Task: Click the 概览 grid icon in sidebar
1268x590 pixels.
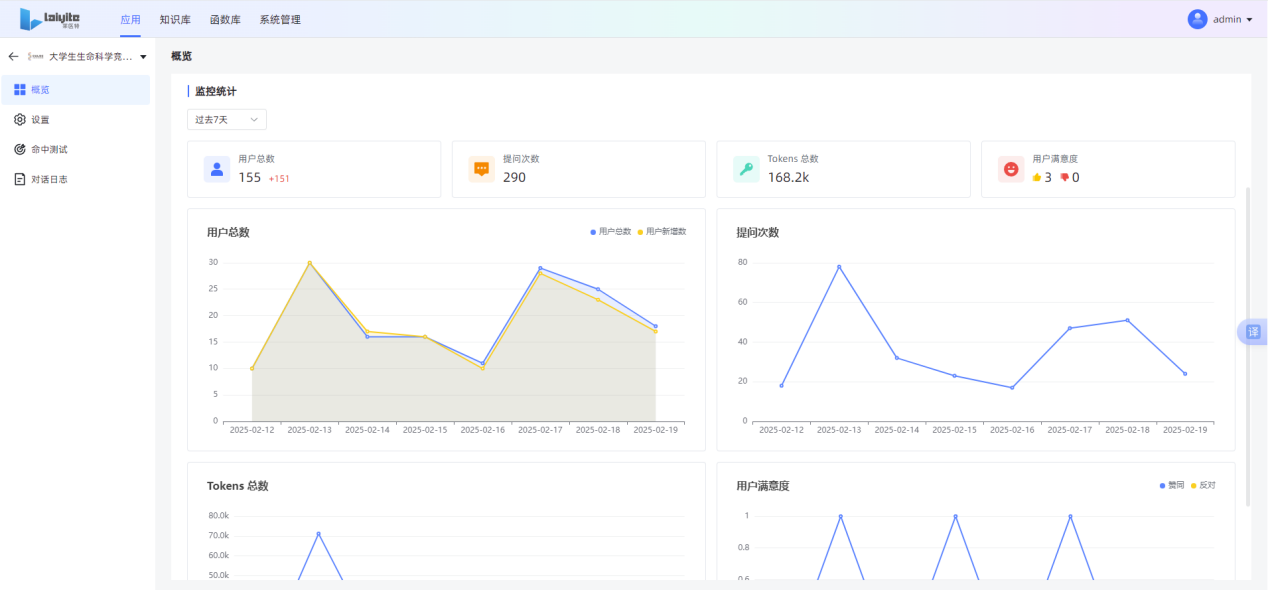Action: (20, 90)
